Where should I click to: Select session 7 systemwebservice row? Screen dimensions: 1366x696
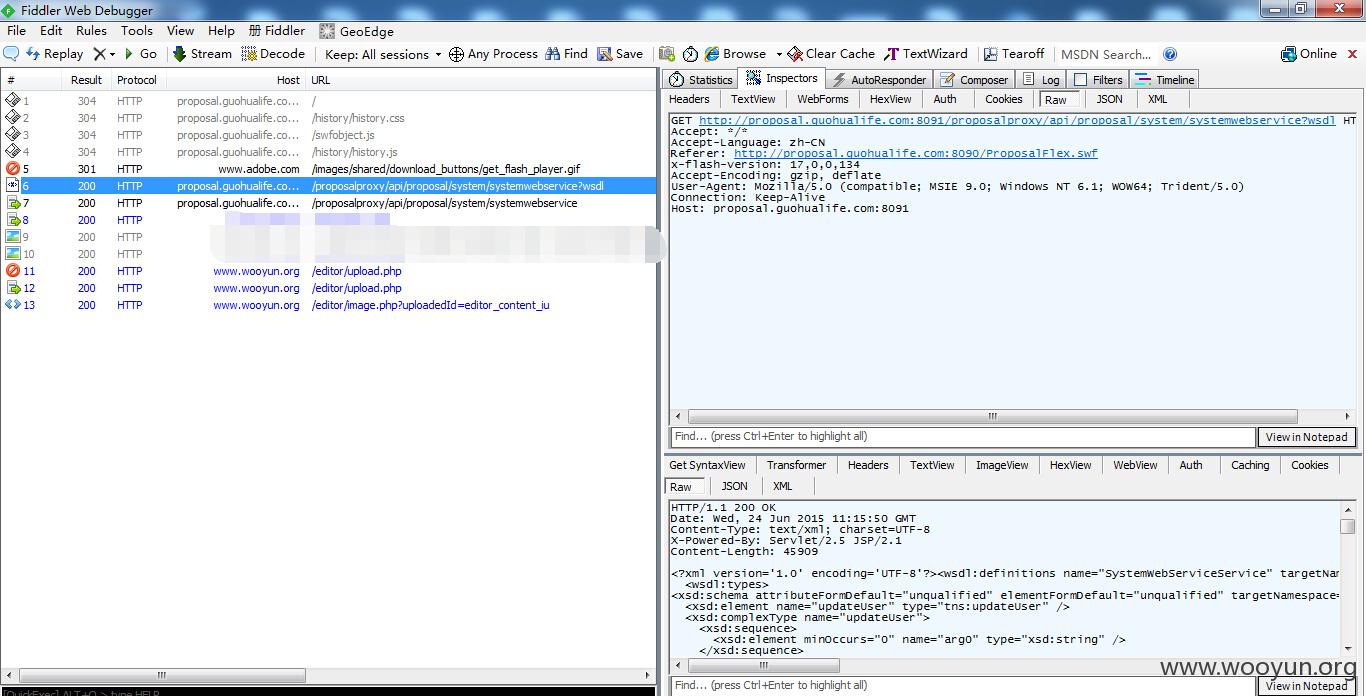[x=329, y=203]
